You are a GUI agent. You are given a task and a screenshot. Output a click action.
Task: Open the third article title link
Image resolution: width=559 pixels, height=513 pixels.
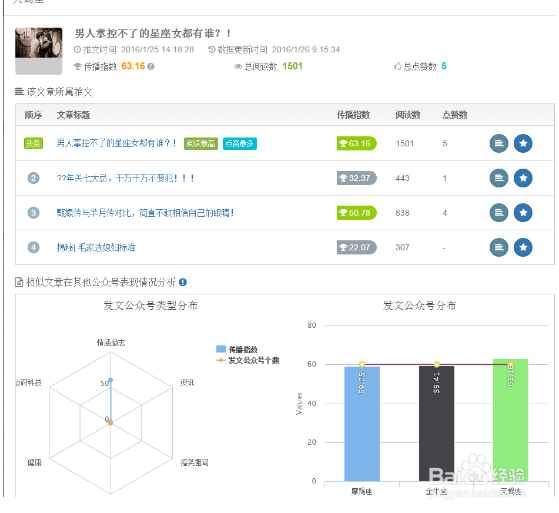tap(145, 213)
